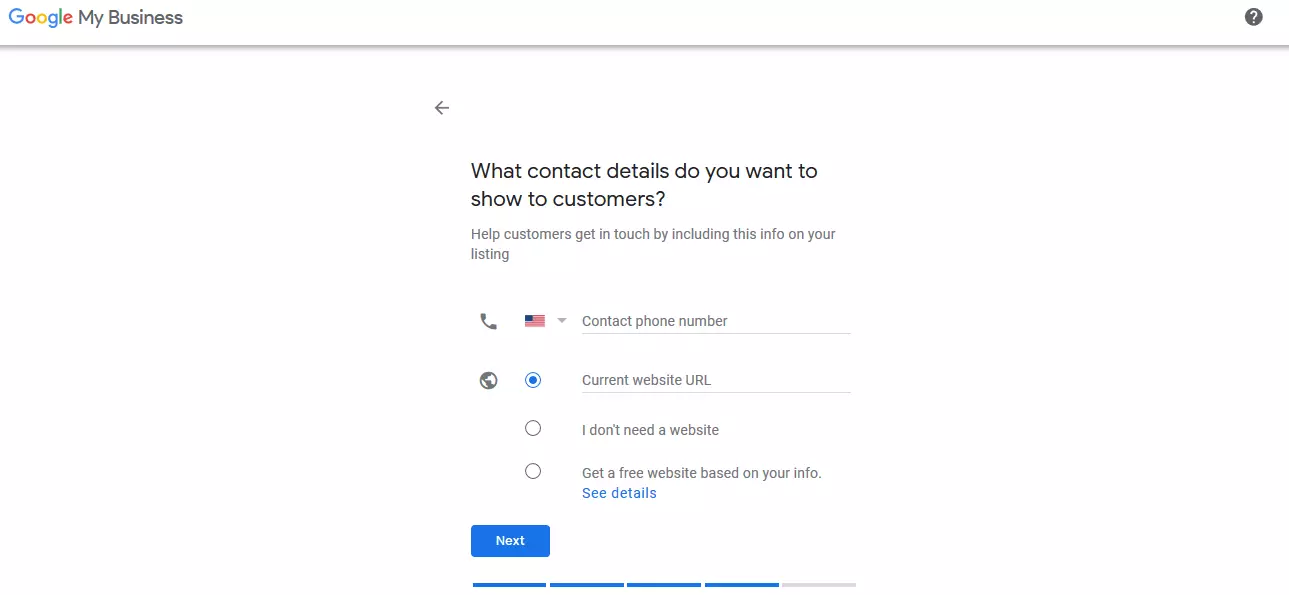This screenshot has height=595, width=1289.
Task: Open the help question mark icon
Action: click(1253, 17)
